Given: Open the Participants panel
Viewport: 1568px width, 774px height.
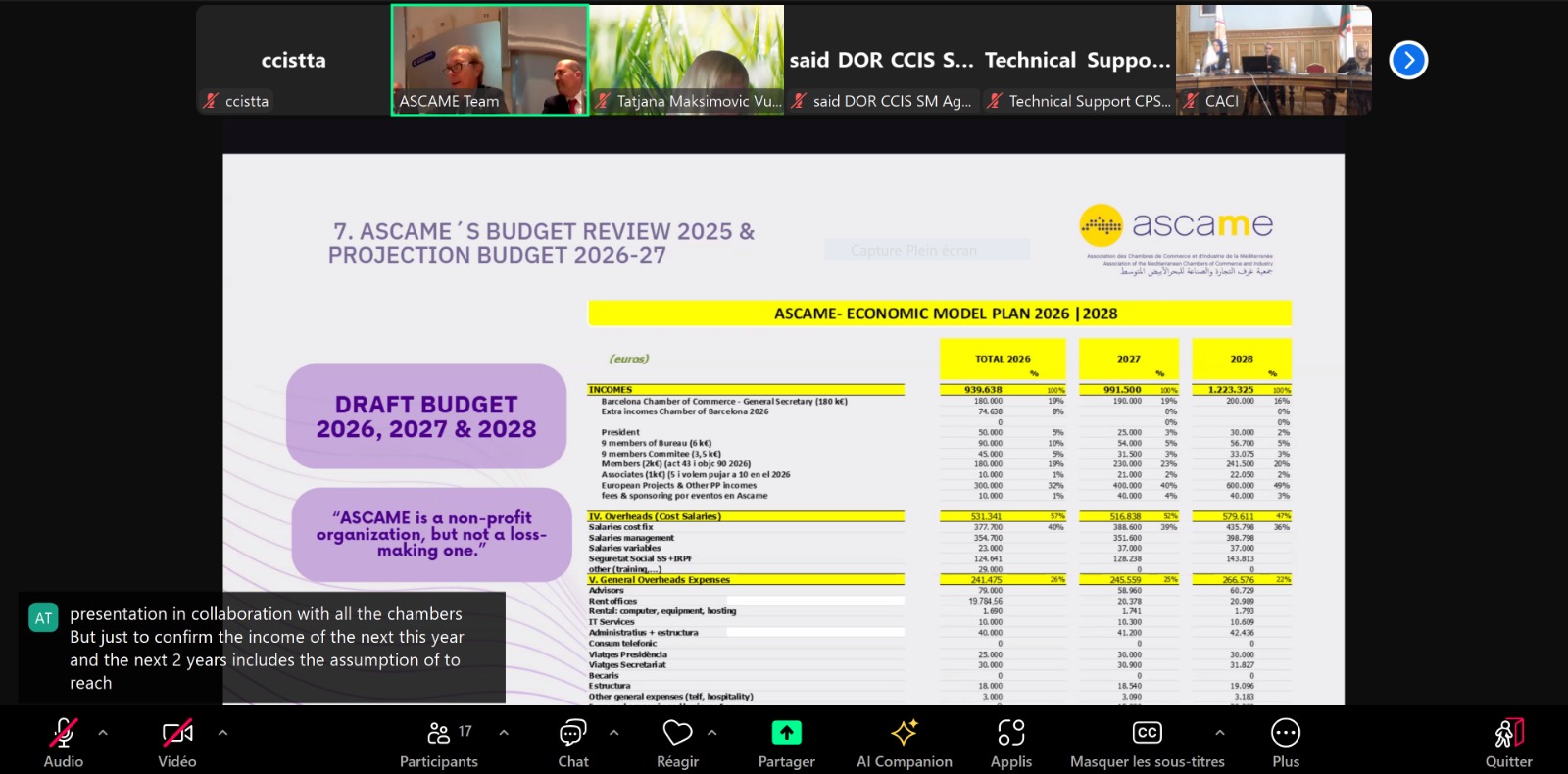Looking at the screenshot, I should click(x=439, y=744).
